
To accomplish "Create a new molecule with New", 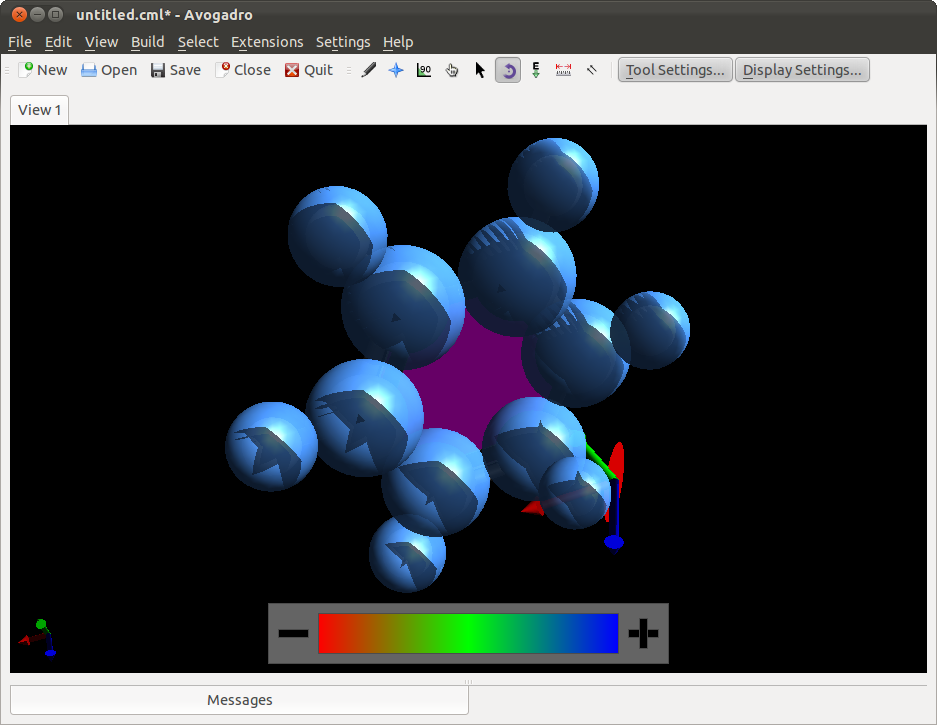I will click(x=43, y=69).
